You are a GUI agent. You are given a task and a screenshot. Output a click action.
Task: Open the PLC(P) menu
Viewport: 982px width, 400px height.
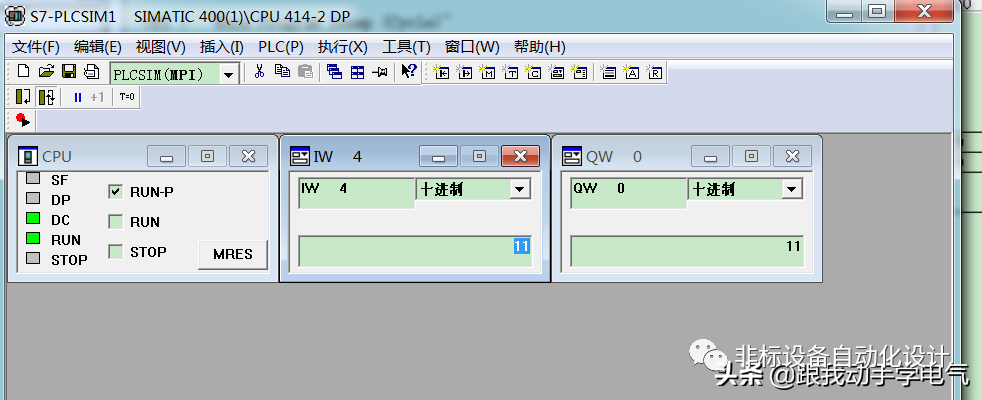(281, 47)
